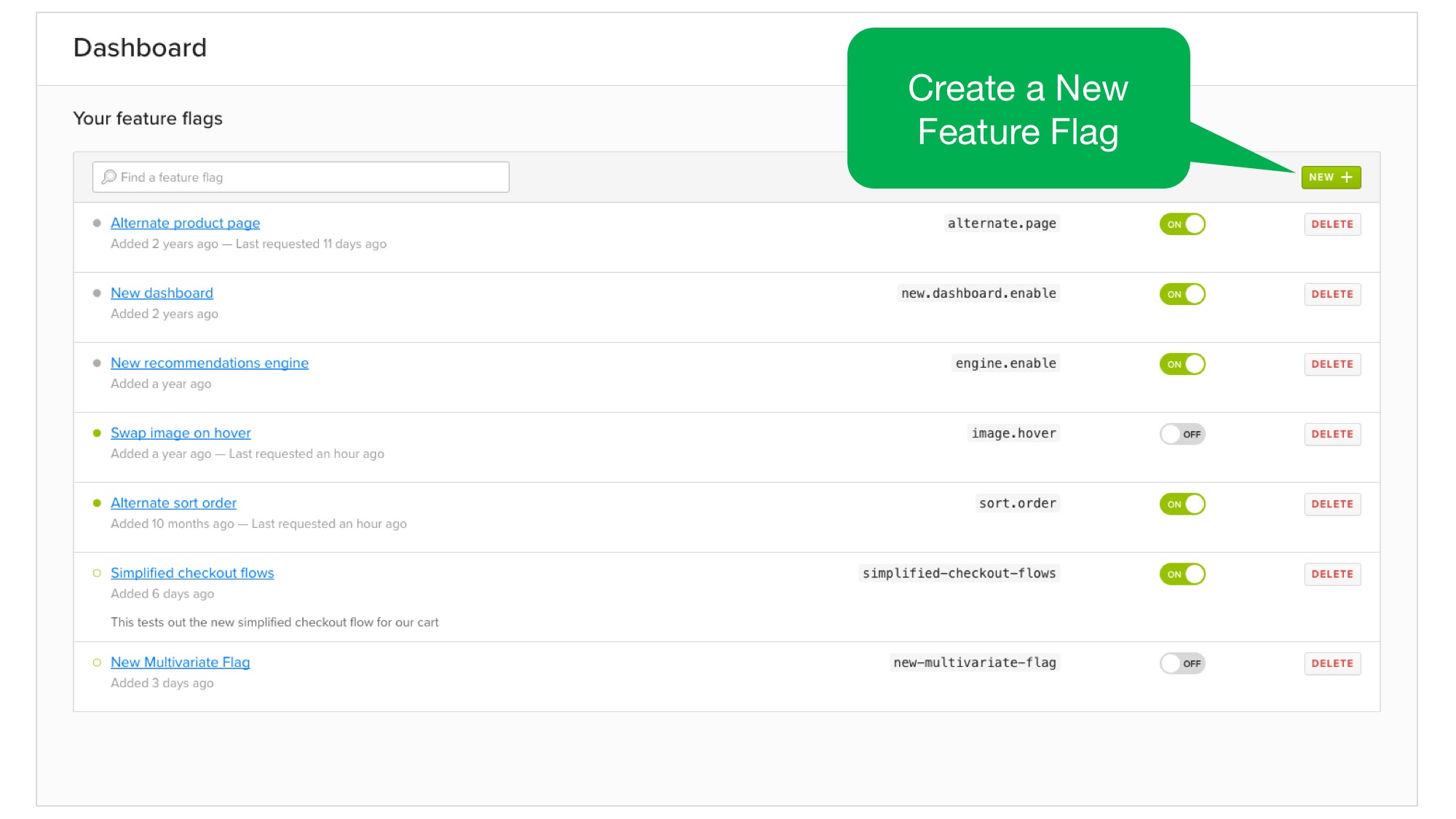The image size is (1456, 819).
Task: Click status dot beside Alternate sort order
Action: (97, 503)
